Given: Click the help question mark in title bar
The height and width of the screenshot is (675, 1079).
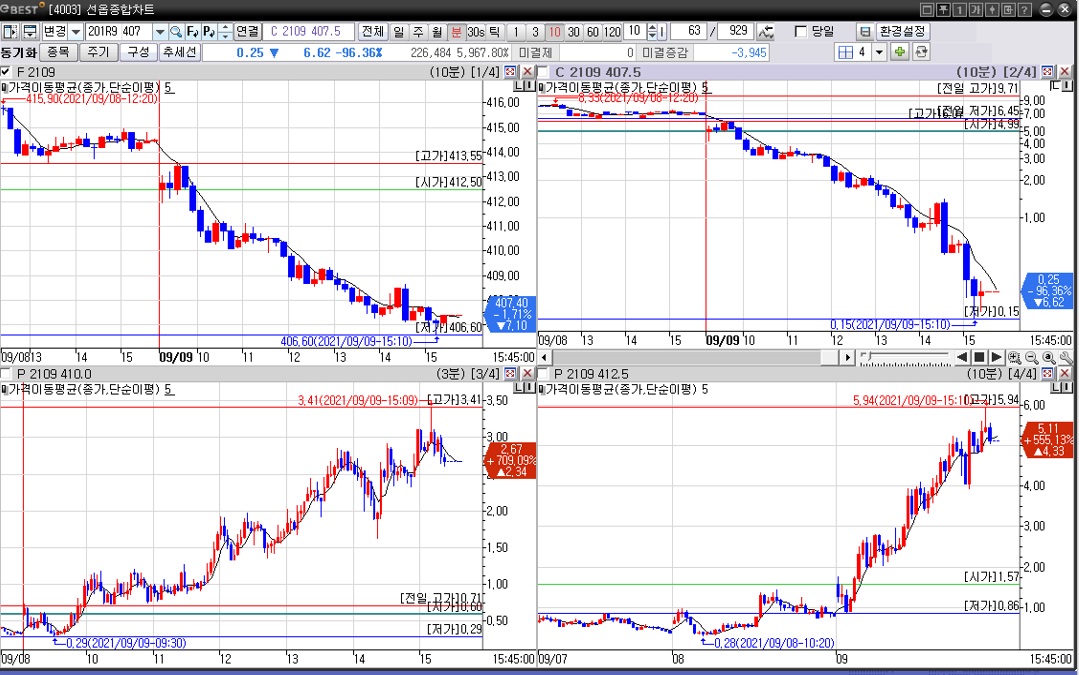Looking at the screenshot, I should coord(1025,10).
